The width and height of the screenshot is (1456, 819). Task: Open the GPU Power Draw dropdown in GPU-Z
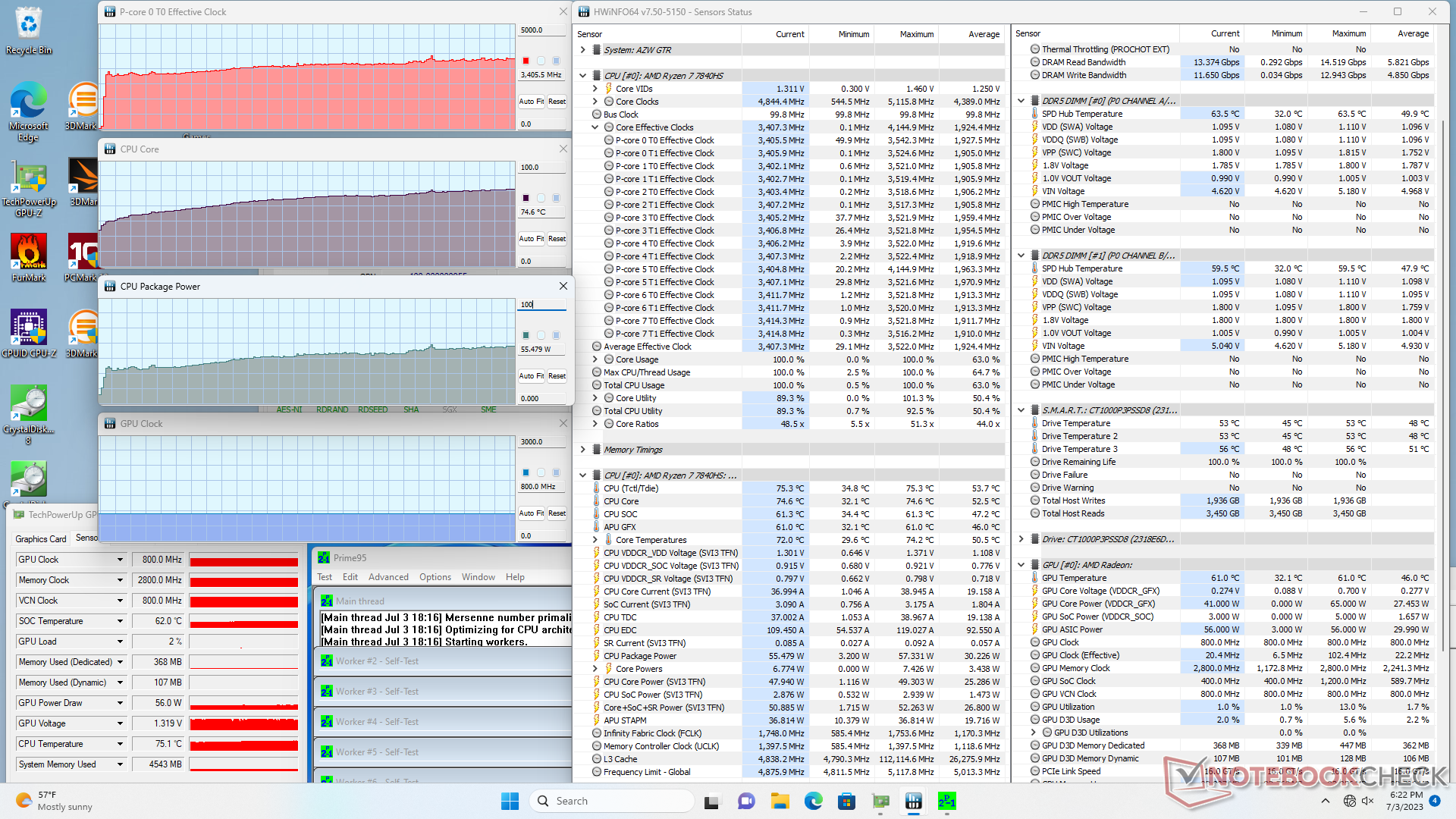120,703
